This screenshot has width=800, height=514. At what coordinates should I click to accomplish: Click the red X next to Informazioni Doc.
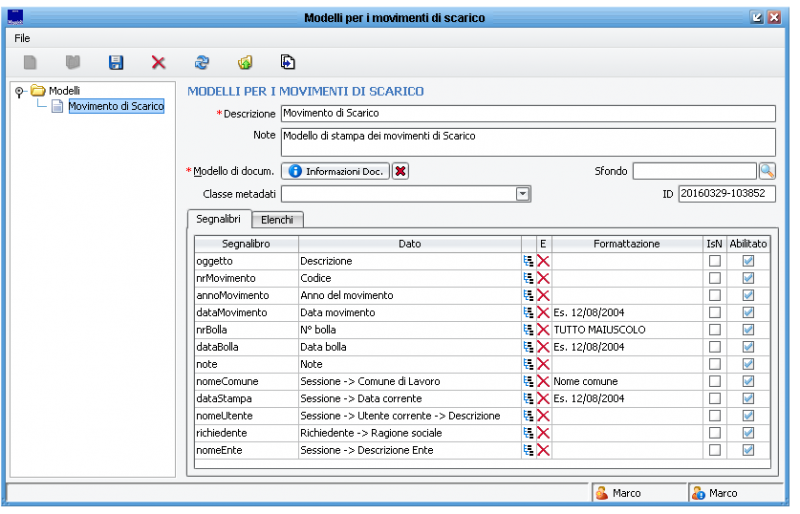click(x=400, y=171)
